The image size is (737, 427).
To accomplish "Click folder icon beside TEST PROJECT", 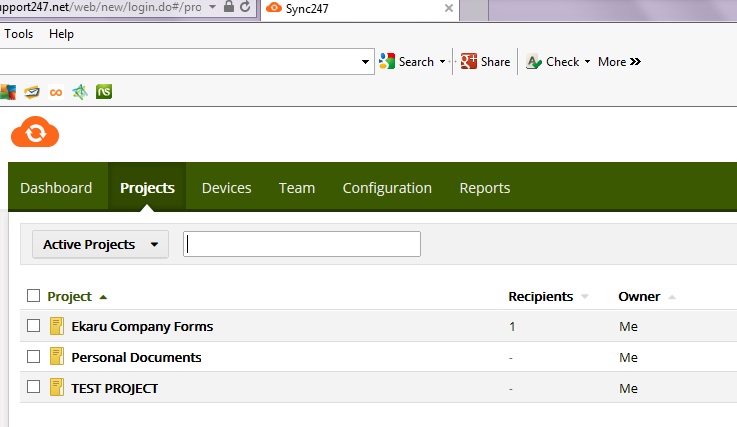I will 57,387.
